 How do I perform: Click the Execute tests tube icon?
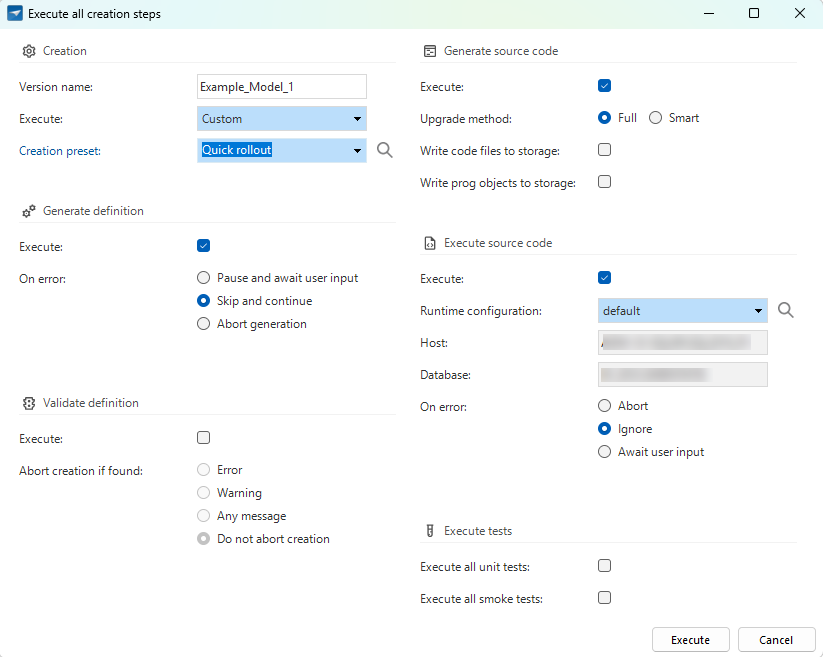click(430, 531)
